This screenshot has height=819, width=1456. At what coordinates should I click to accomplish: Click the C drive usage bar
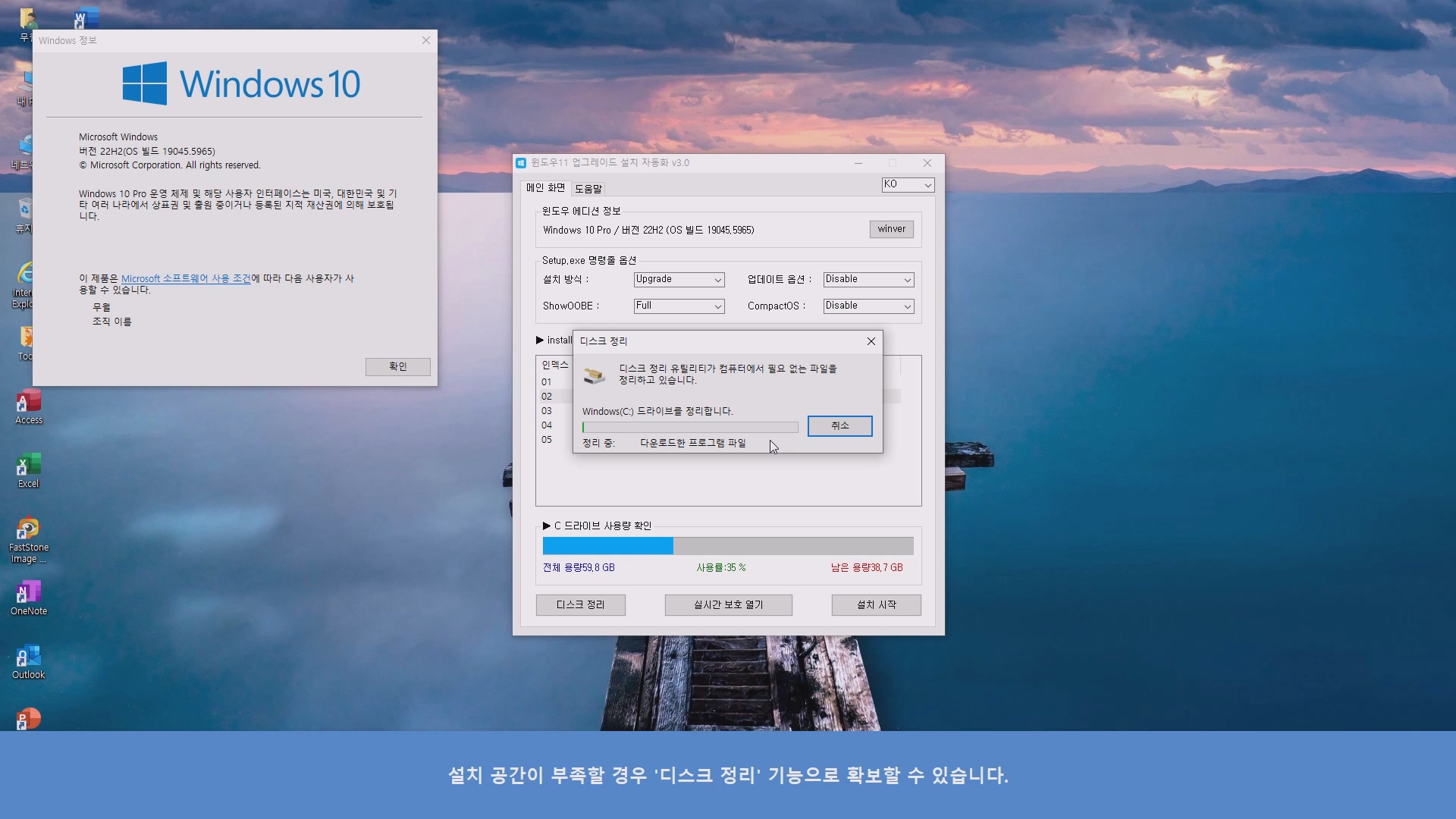(x=728, y=546)
